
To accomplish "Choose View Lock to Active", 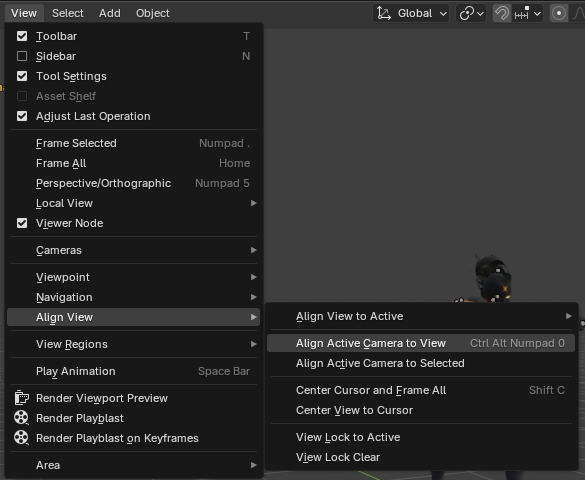I will [421, 437].
